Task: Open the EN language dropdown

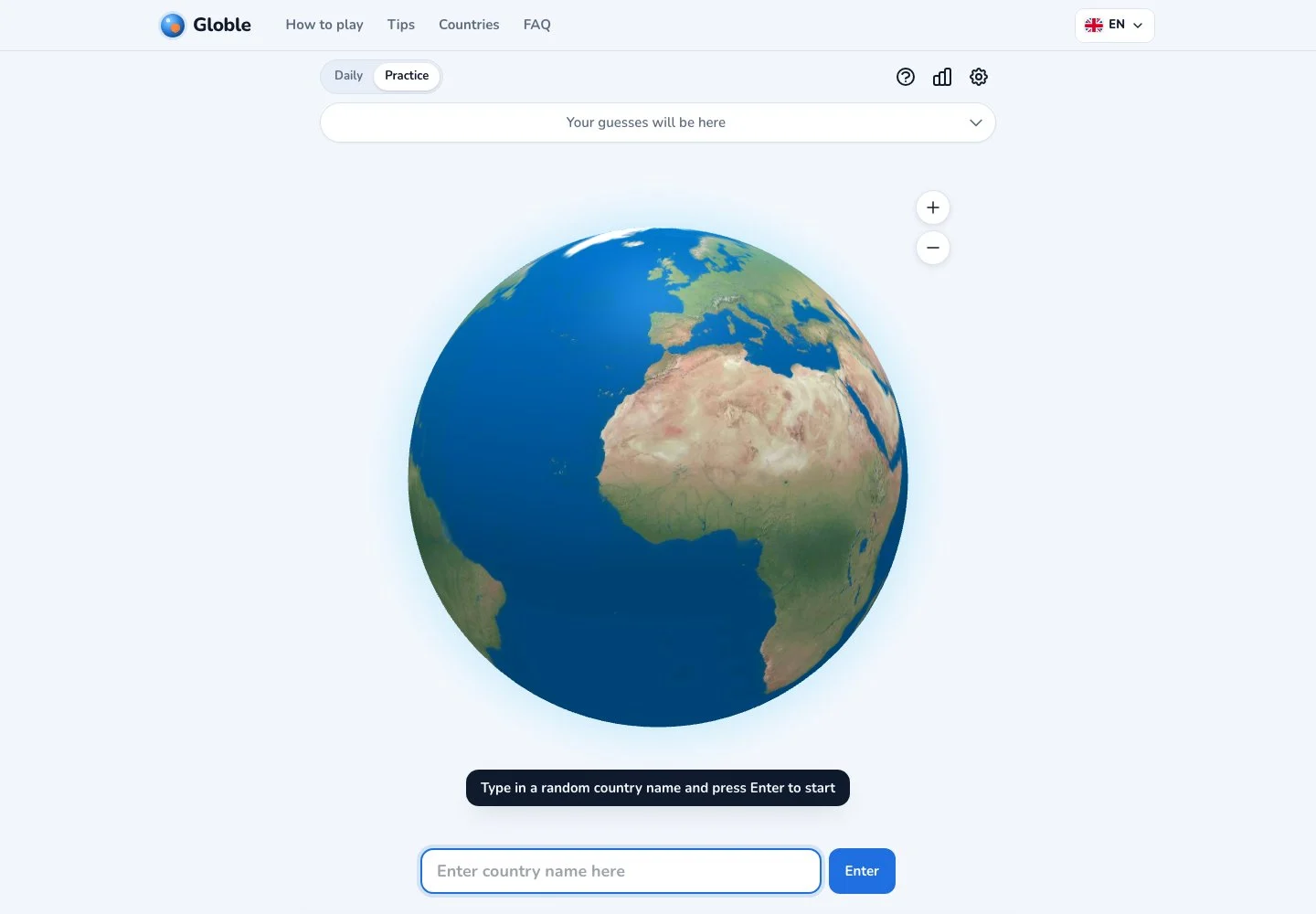Action: (x=1114, y=25)
